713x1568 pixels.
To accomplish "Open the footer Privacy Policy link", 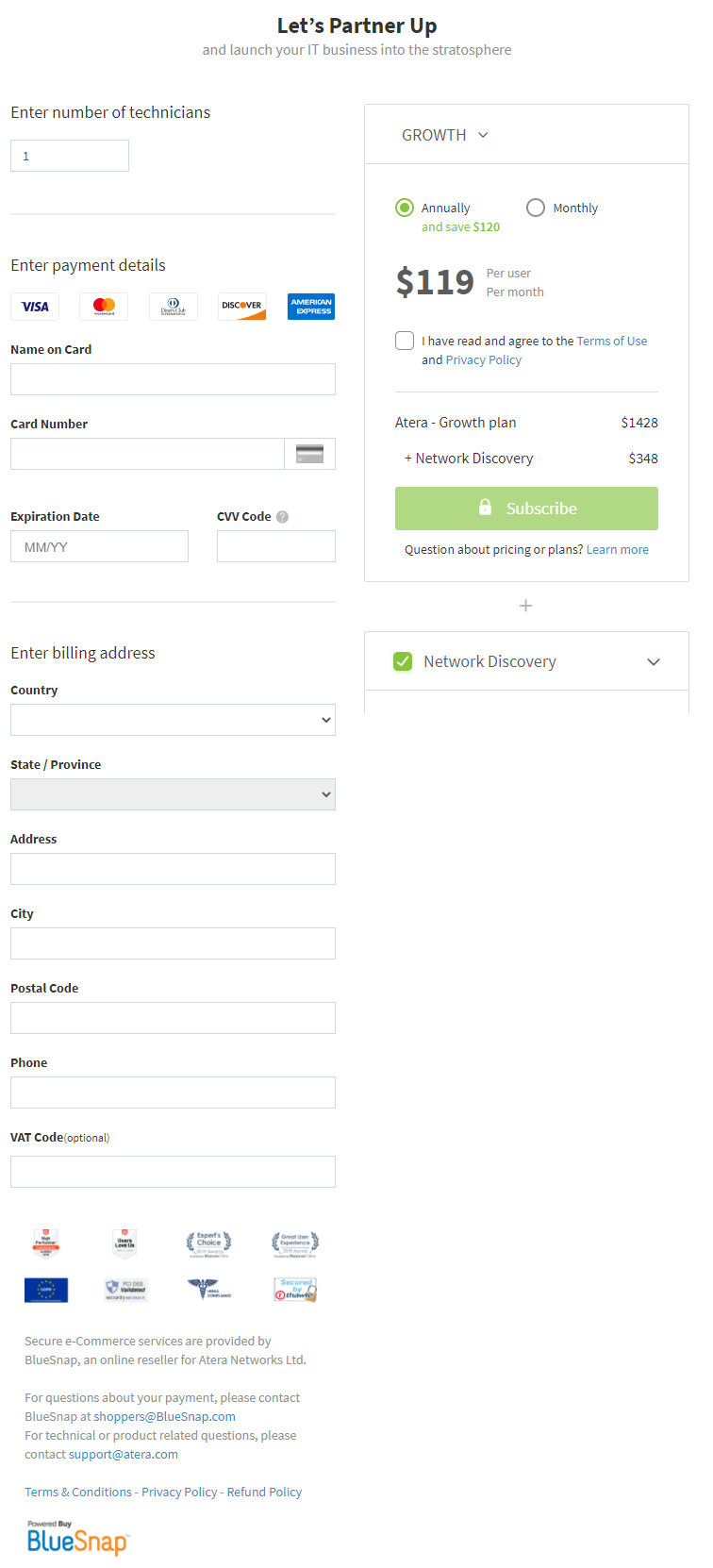I will pos(179,1492).
